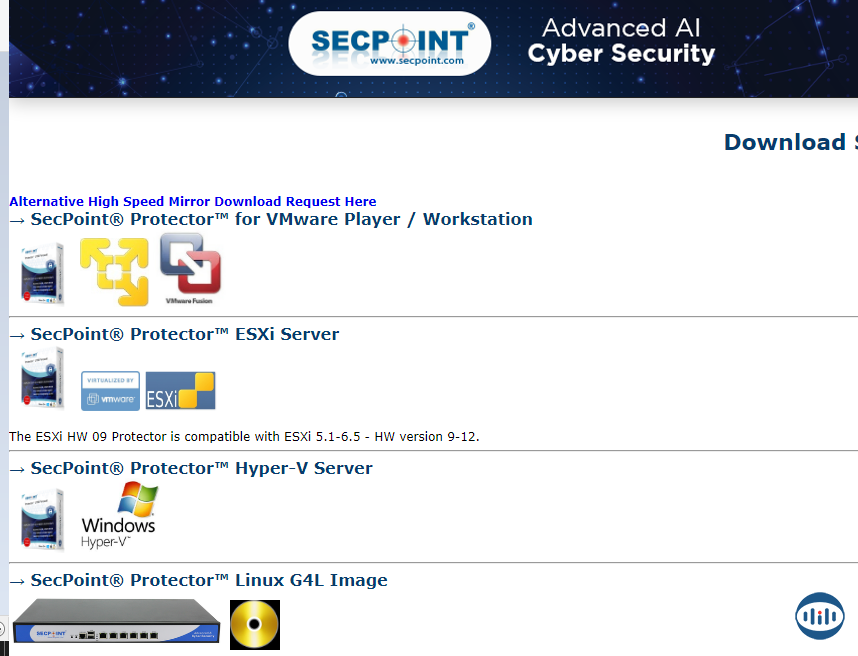Open the SecPoint Protector Hyper-V Server heading
858x656 pixels.
tap(191, 468)
